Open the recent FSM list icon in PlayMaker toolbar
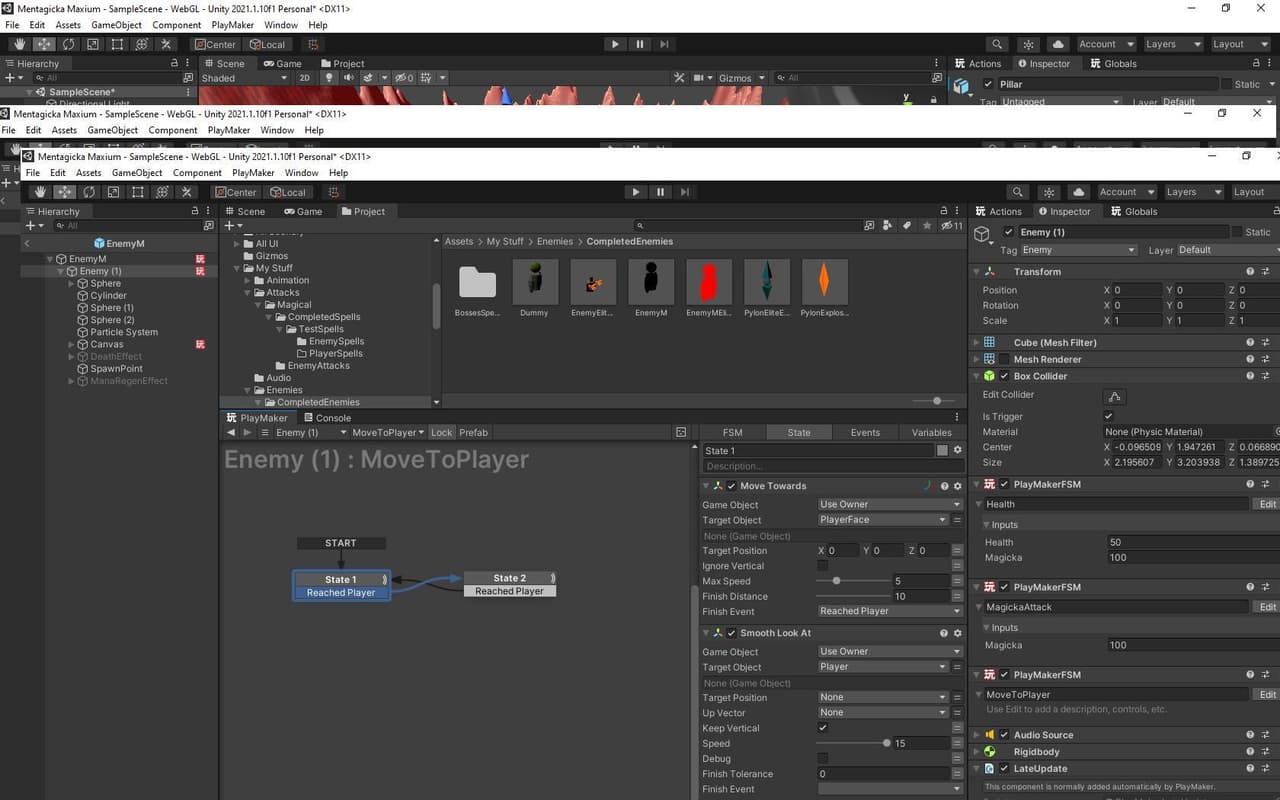Viewport: 1280px width, 800px height. tap(265, 432)
